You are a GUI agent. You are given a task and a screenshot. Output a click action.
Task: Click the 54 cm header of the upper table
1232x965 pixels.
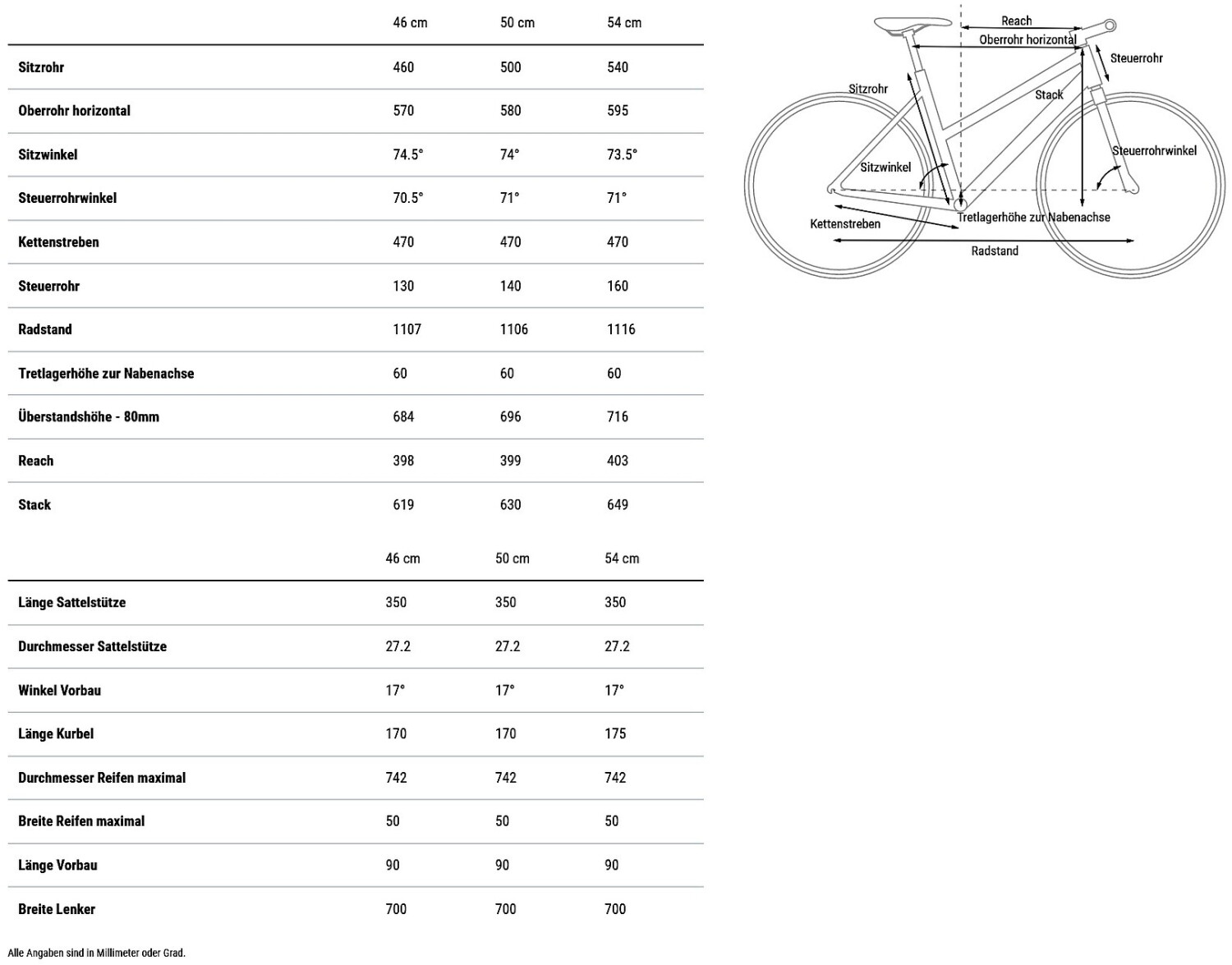tap(624, 23)
